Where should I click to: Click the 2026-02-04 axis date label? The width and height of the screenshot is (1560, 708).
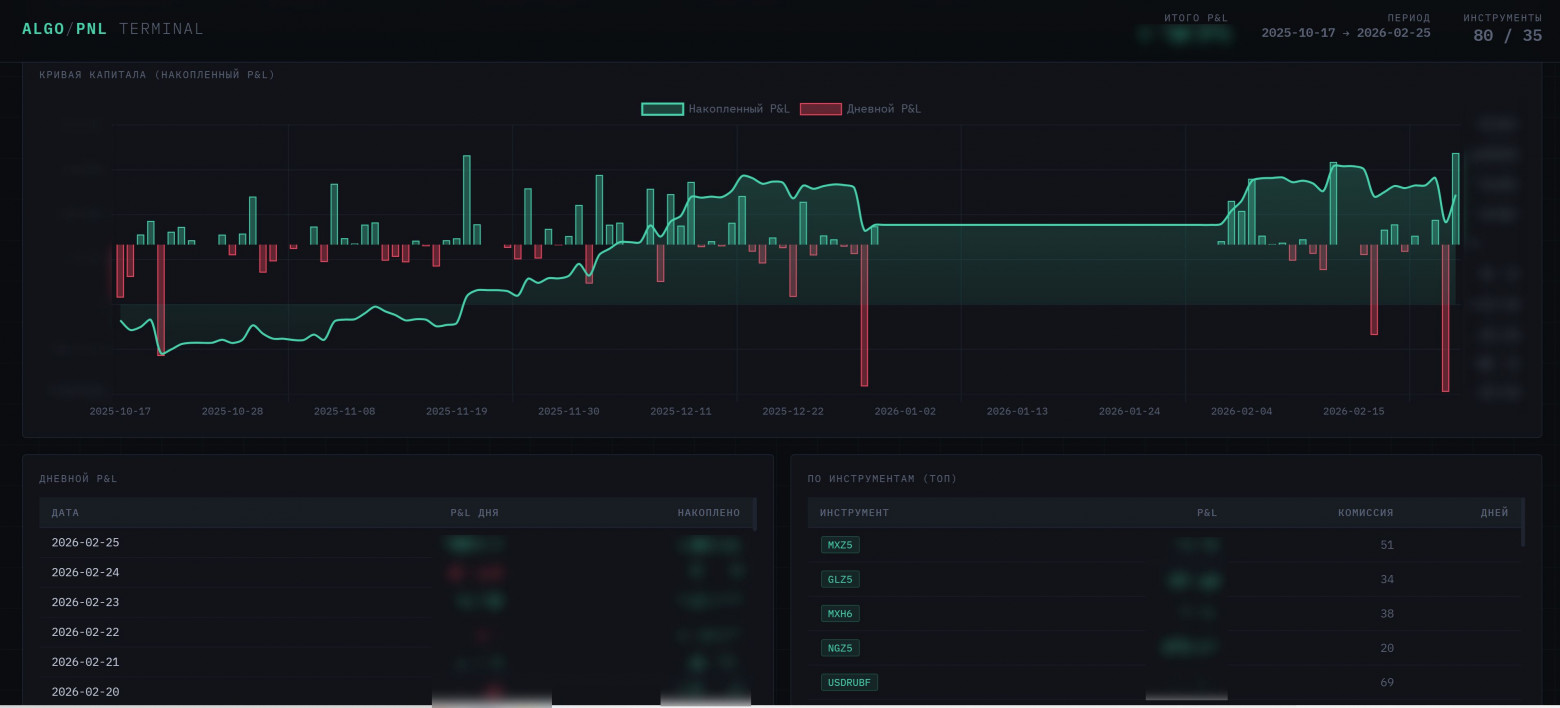pos(1242,411)
